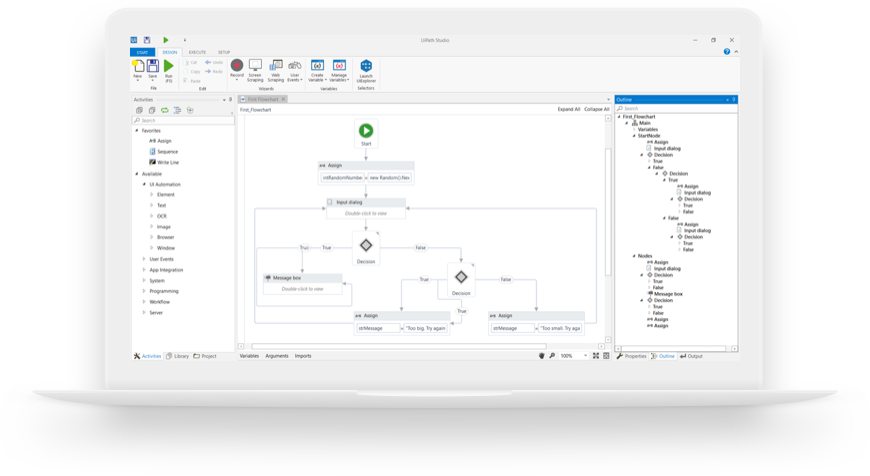This screenshot has height=476, width=870.
Task: Collapse the UI Automation tree node
Action: [x=144, y=184]
